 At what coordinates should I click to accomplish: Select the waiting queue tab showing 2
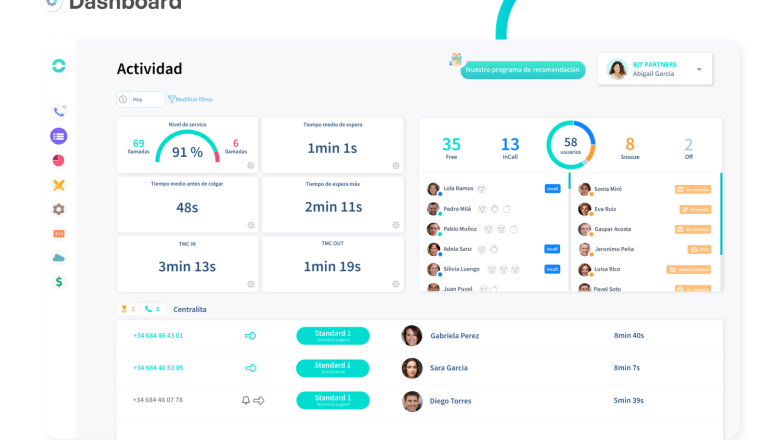(x=128, y=309)
